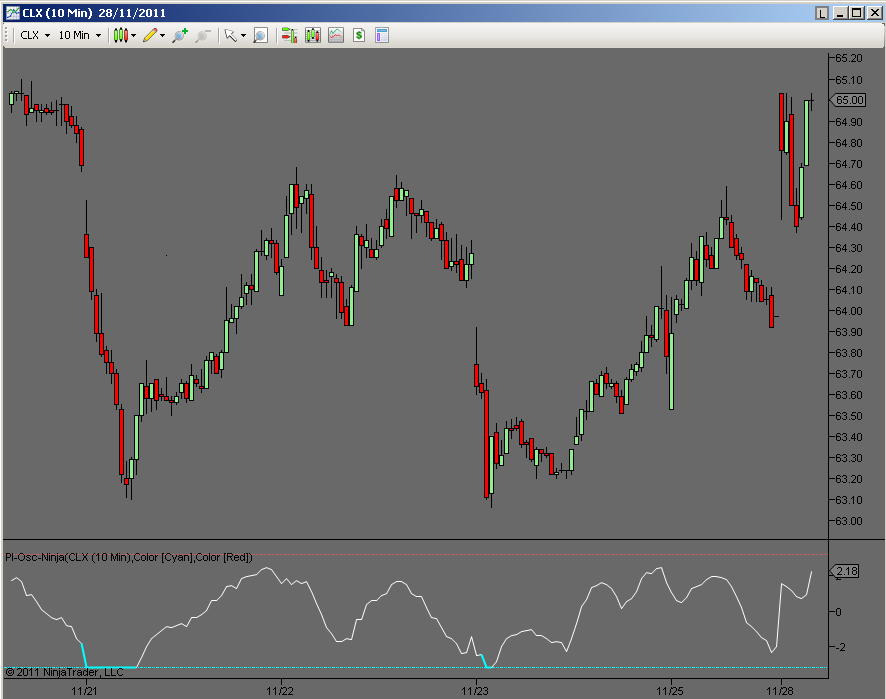Open the 10 Min interval dropdown

tap(78, 35)
